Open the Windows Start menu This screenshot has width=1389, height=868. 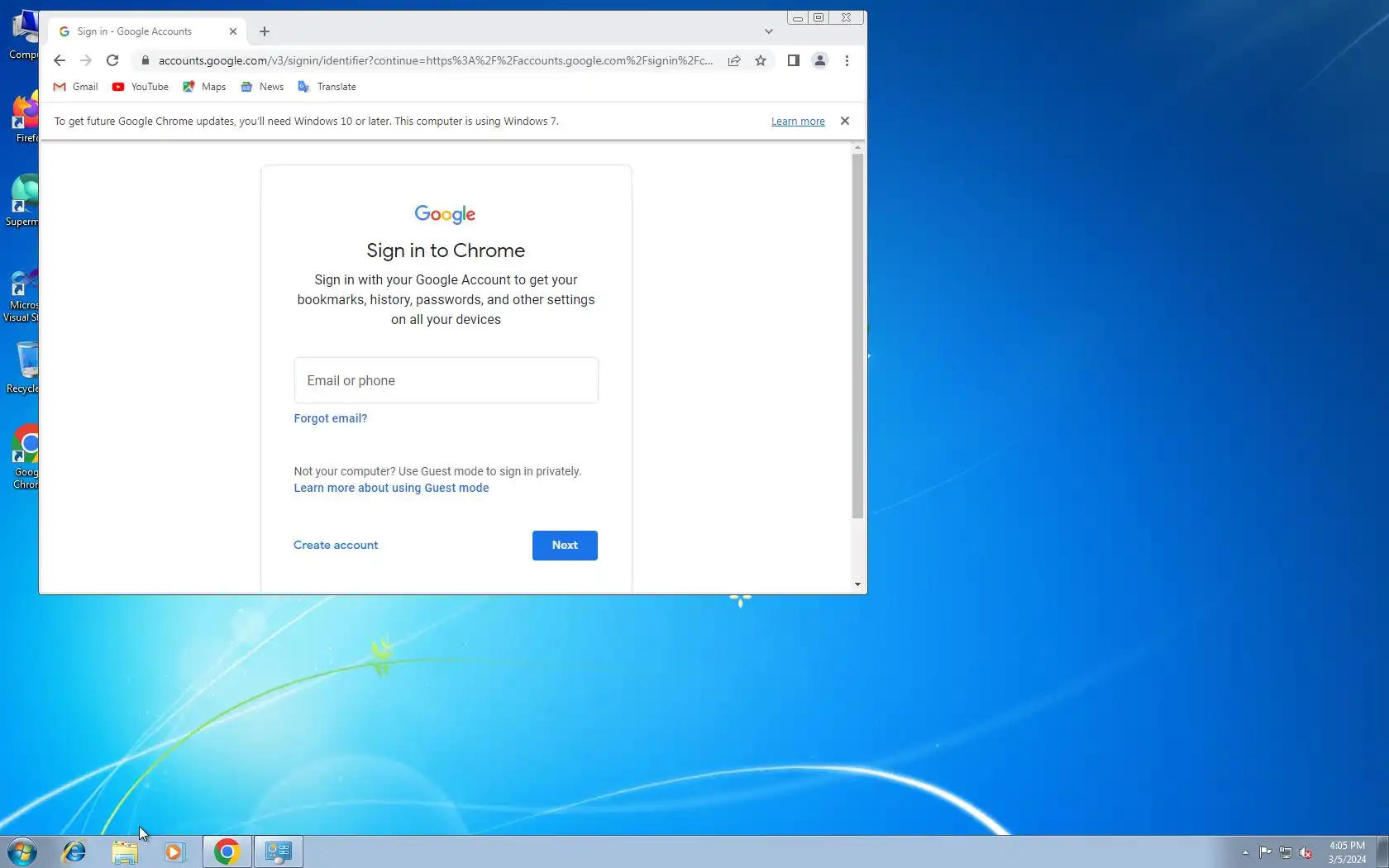[x=22, y=851]
